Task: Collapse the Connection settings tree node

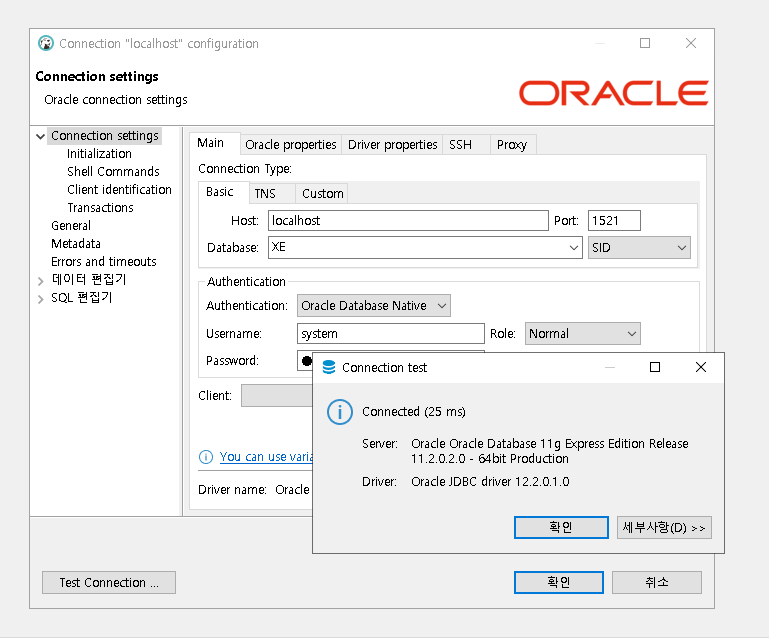Action: [x=41, y=136]
